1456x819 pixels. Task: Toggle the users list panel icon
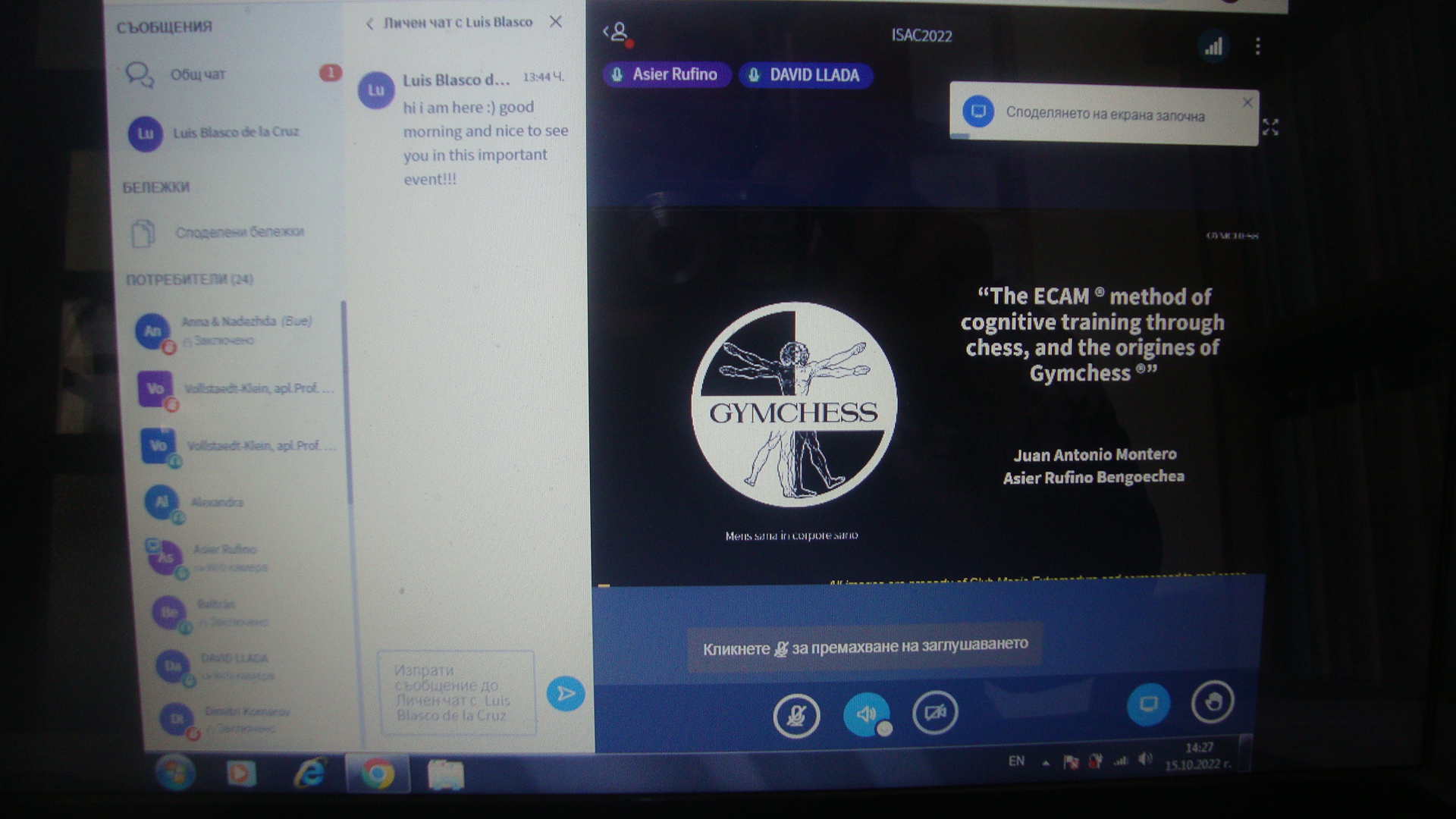click(618, 33)
